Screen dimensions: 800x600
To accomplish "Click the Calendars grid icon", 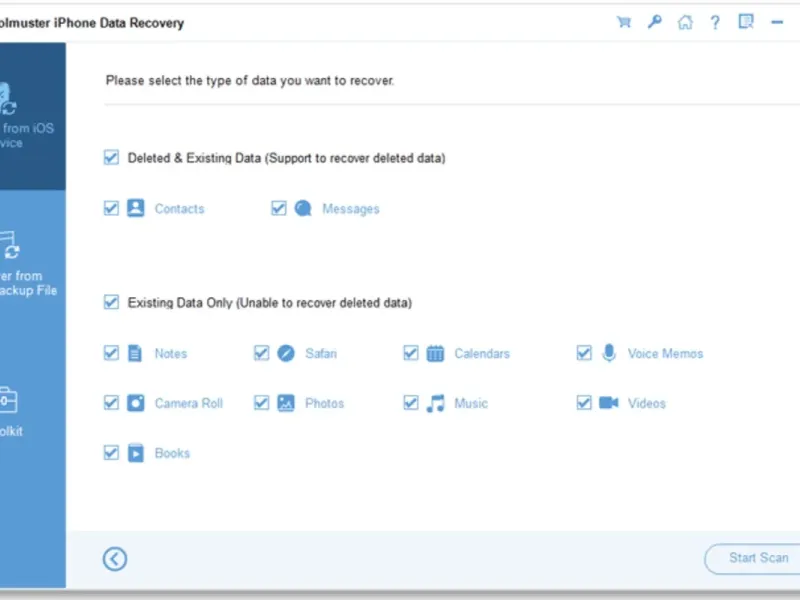I will pos(435,353).
